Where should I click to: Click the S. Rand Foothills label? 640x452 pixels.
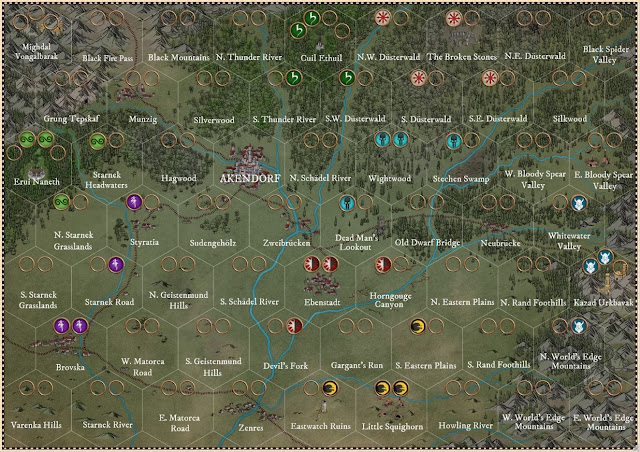tap(499, 365)
